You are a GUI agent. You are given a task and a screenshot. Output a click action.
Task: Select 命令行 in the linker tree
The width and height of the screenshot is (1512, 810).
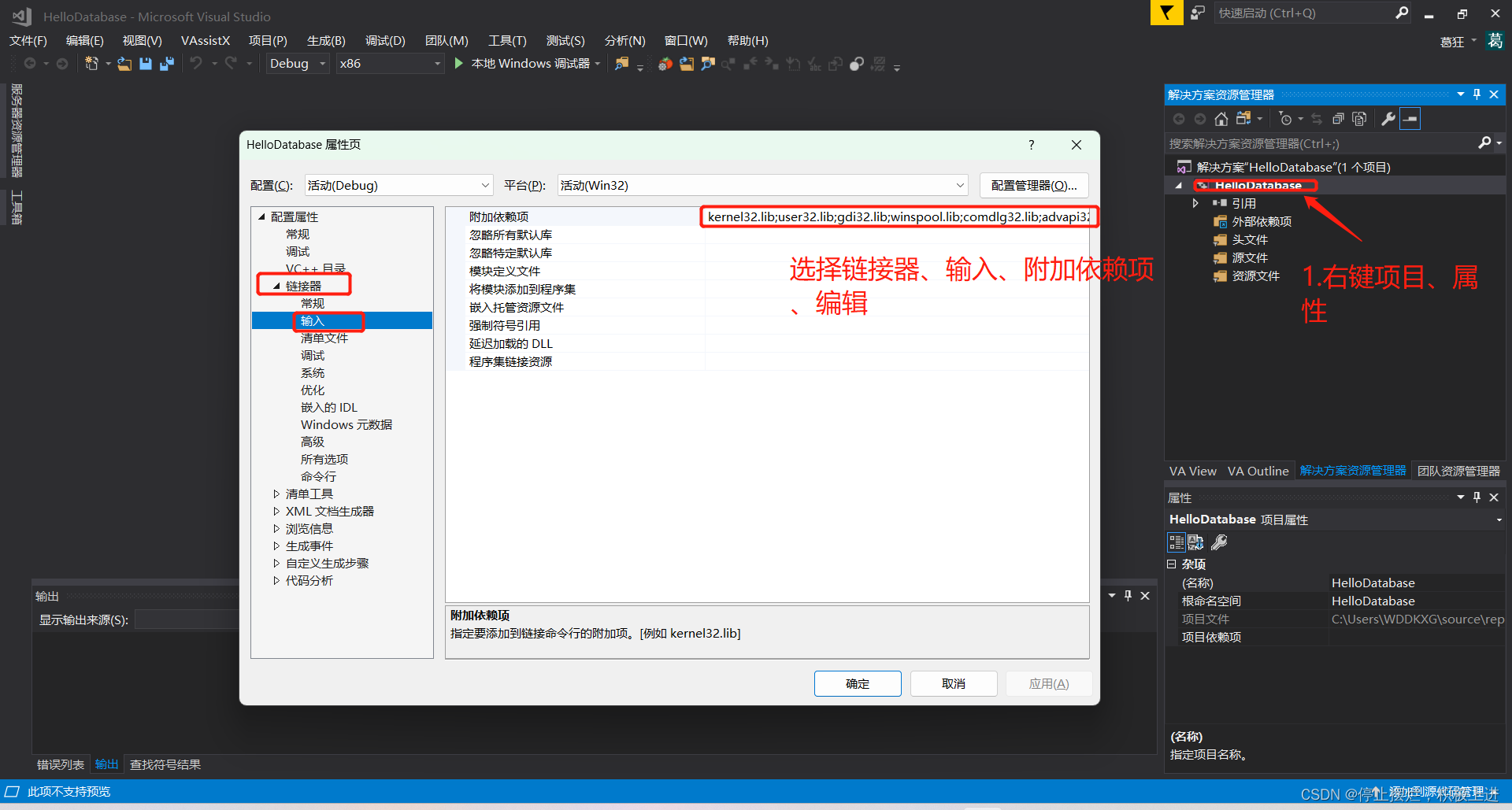[318, 476]
